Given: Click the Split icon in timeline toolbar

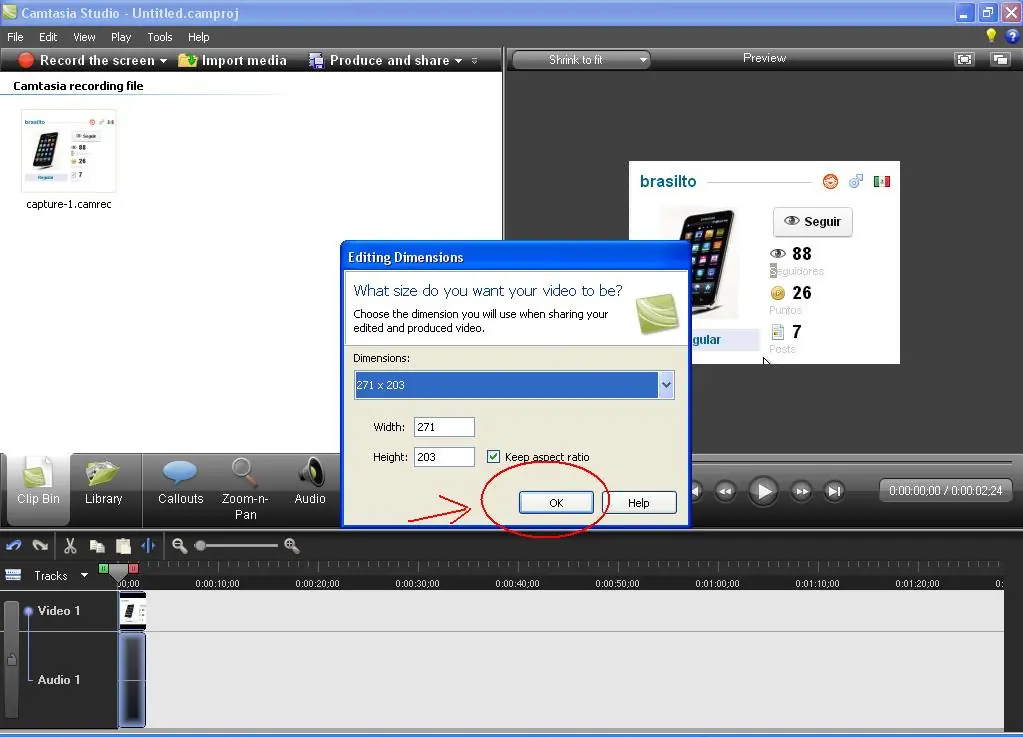Looking at the screenshot, I should 149,545.
